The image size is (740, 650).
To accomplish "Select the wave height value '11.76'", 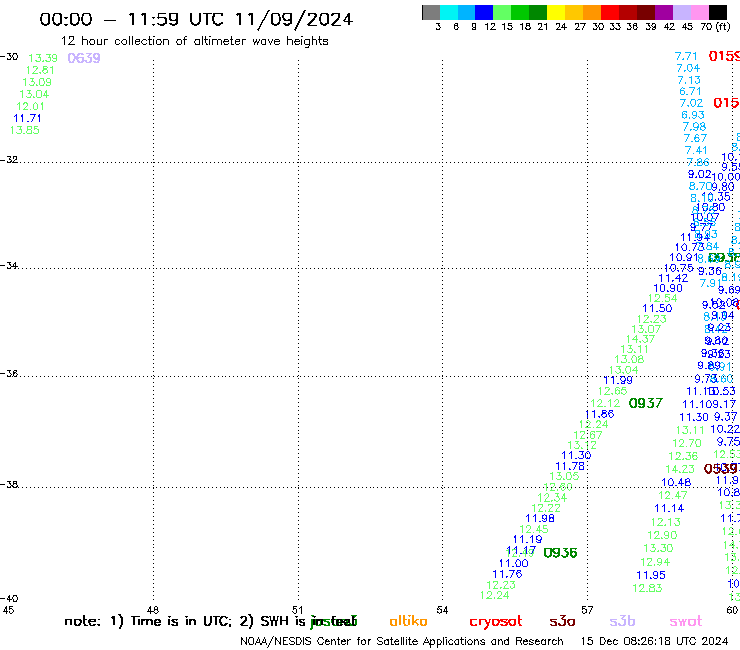I will [x=507, y=574].
